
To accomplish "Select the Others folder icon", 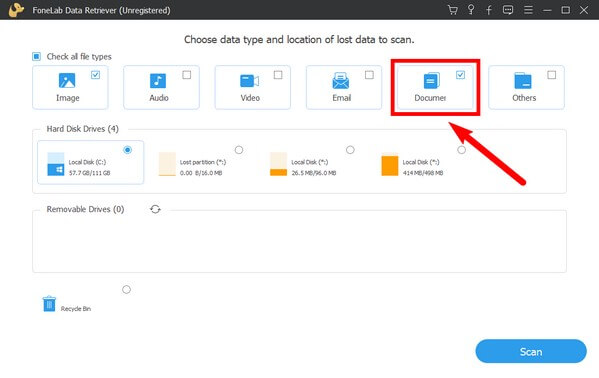I will 523,81.
